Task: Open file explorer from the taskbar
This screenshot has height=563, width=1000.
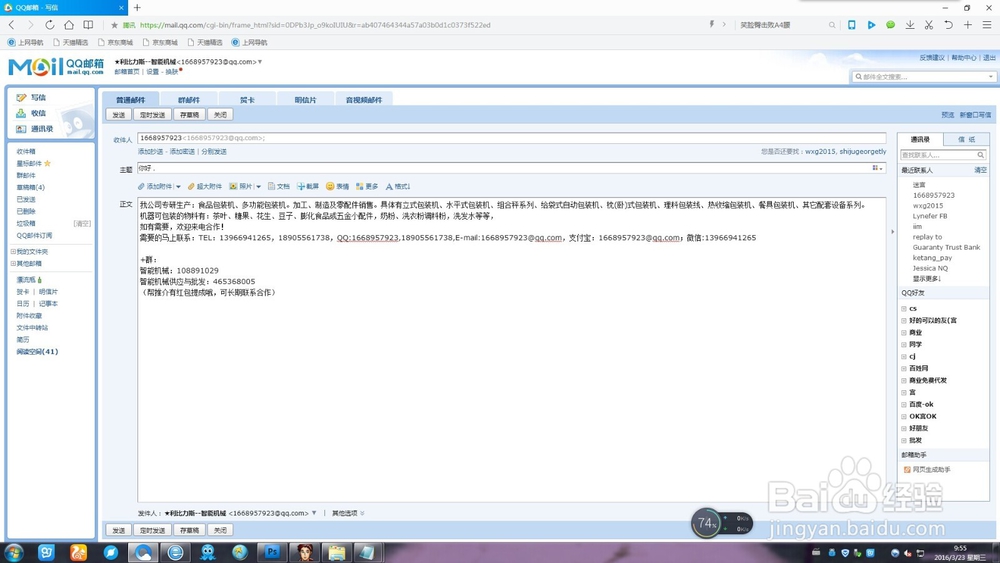Action: 337,552
